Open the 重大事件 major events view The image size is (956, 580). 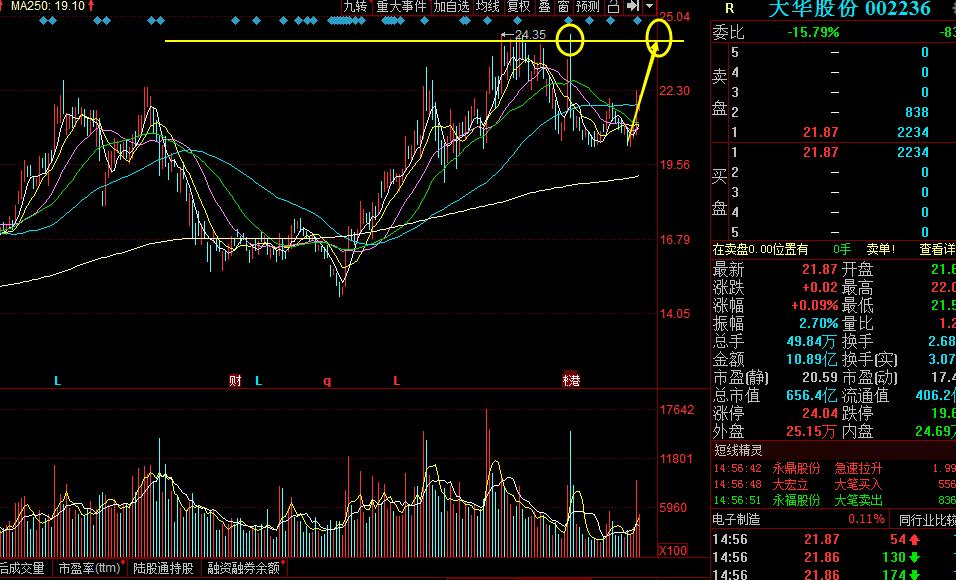point(401,7)
